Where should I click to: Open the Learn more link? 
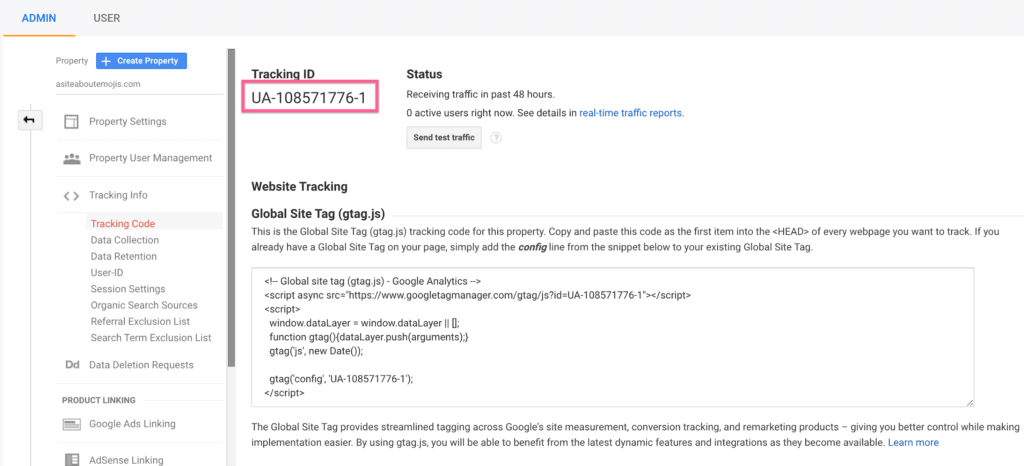[x=913, y=443]
